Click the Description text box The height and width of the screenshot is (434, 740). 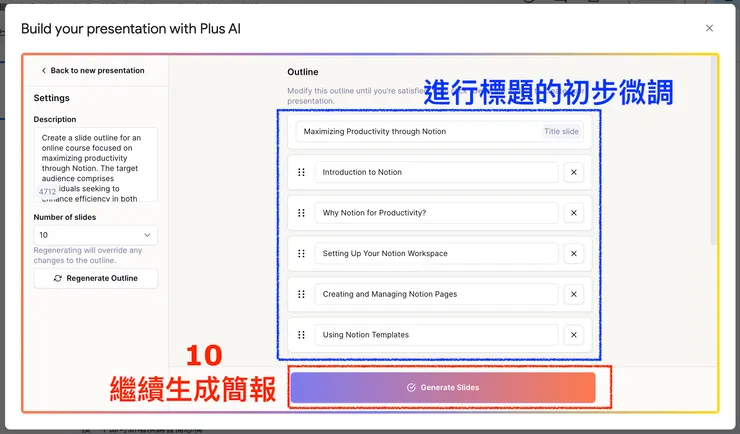pyautogui.click(x=96, y=164)
